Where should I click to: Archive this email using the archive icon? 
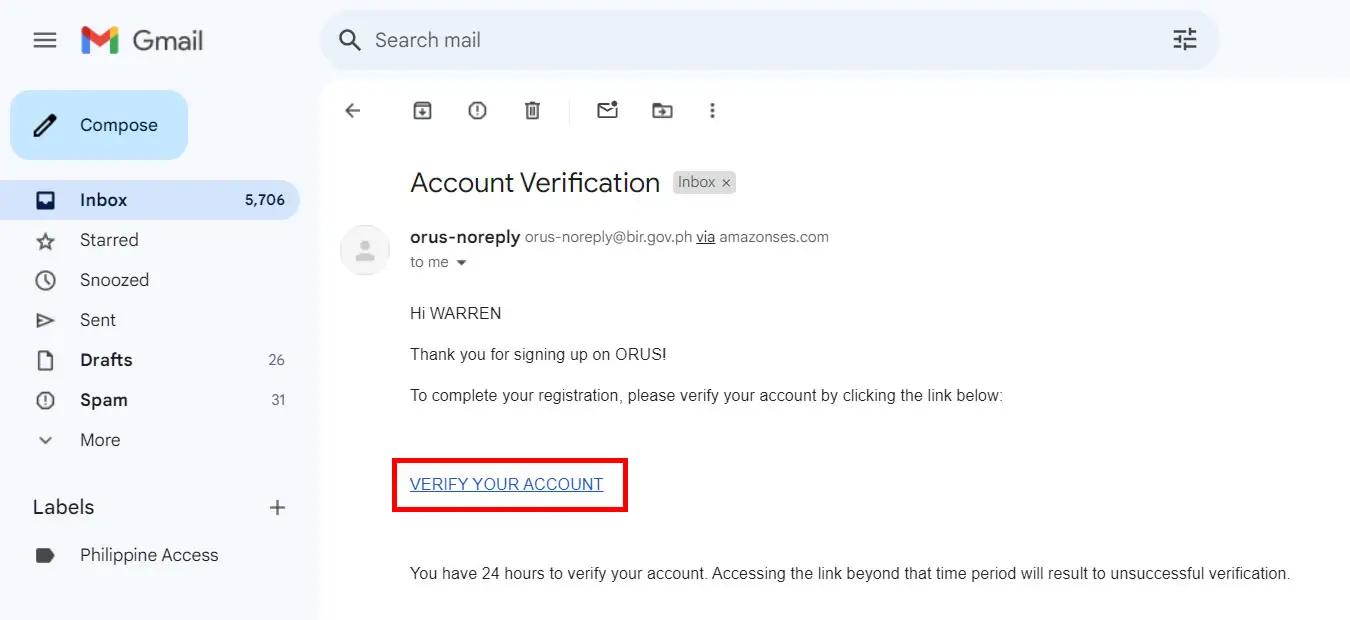tap(422, 110)
